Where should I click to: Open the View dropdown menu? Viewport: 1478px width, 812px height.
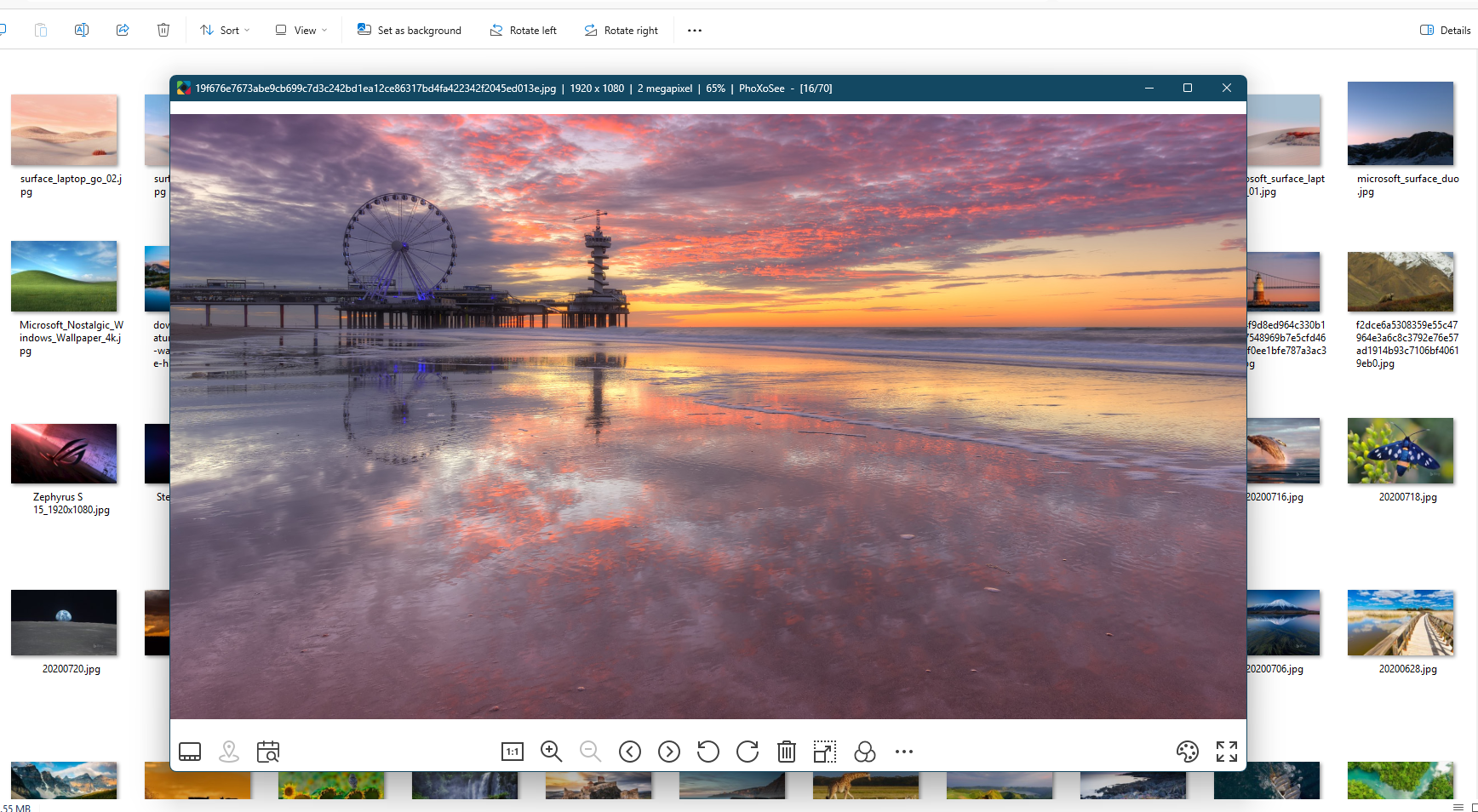pos(301,31)
